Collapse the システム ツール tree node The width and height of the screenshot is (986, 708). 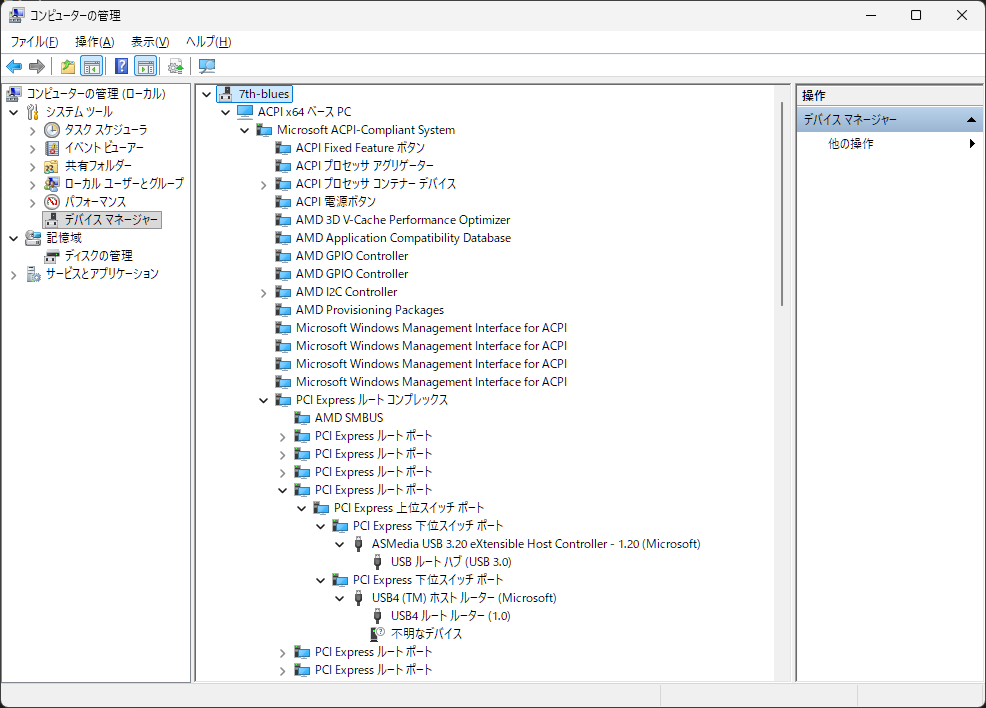coord(14,113)
